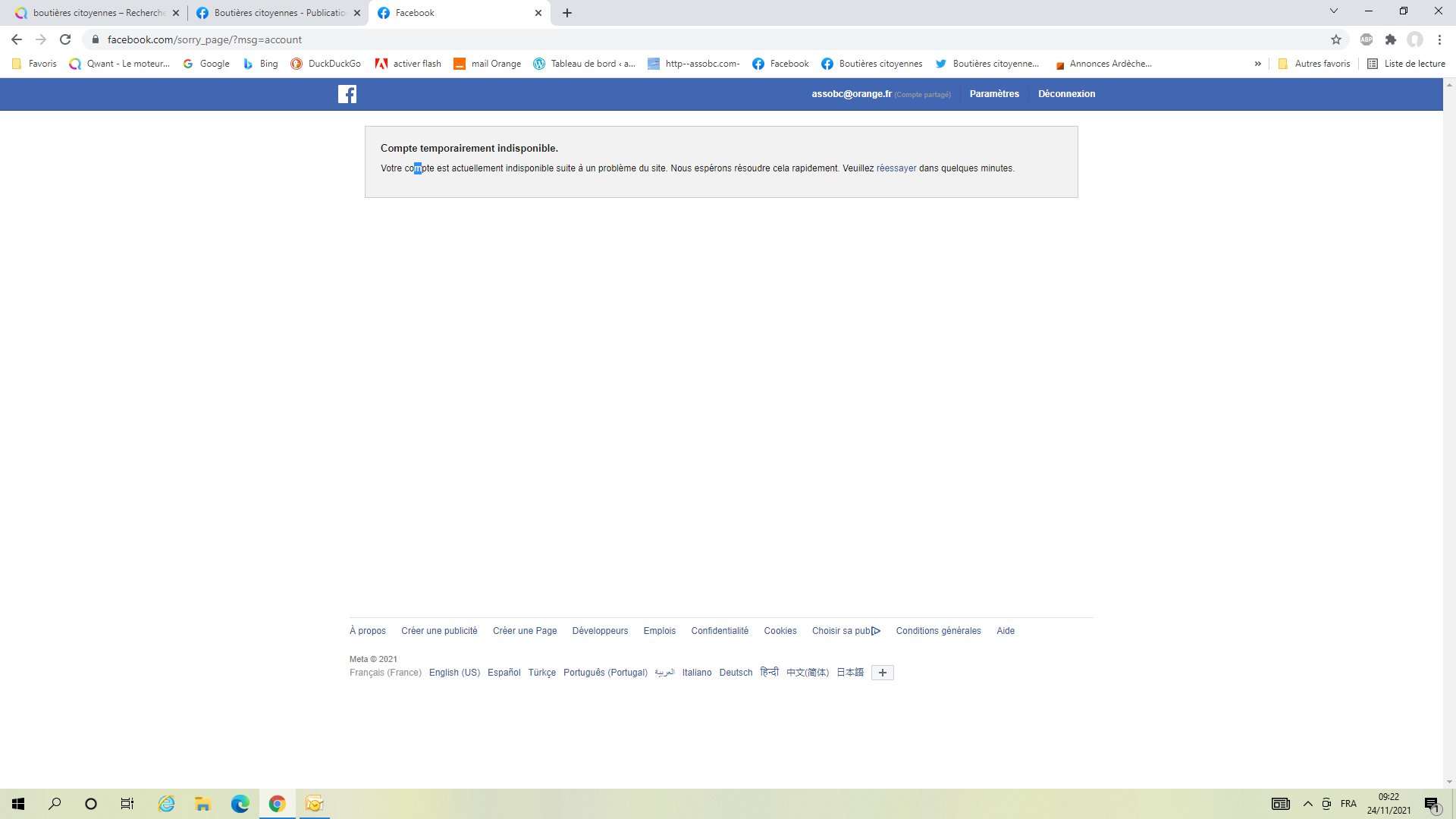This screenshot has width=1456, height=819.
Task: Click the Facebook logo in blue header
Action: click(347, 94)
